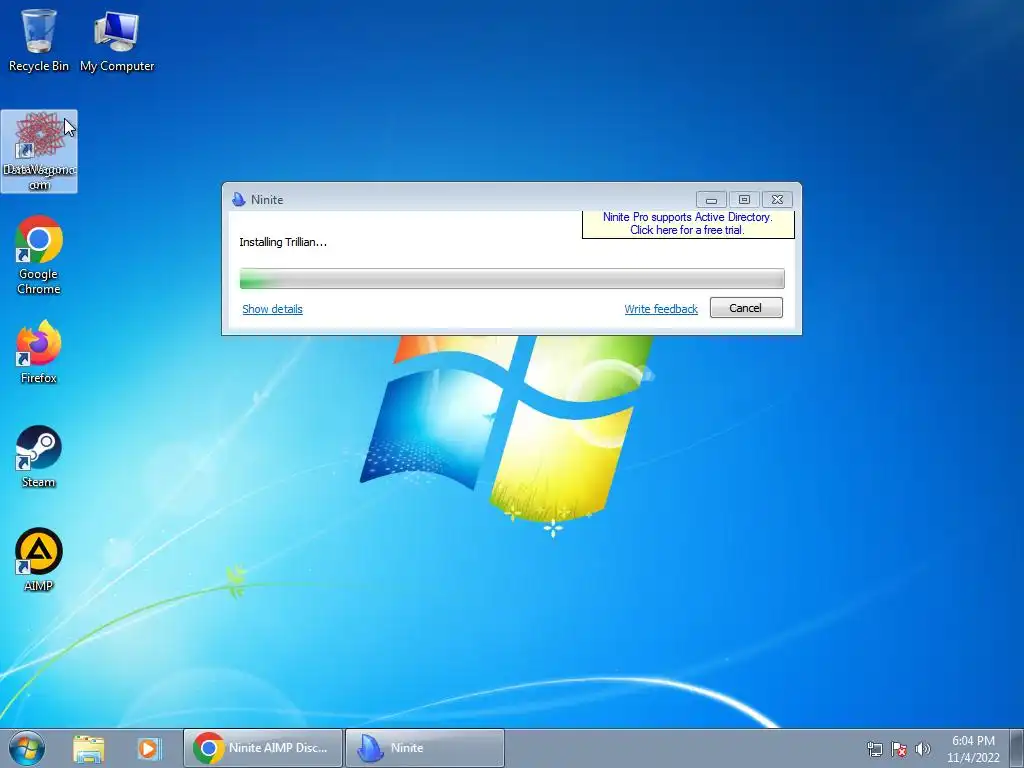Open the Action Center flag icon

point(899,749)
